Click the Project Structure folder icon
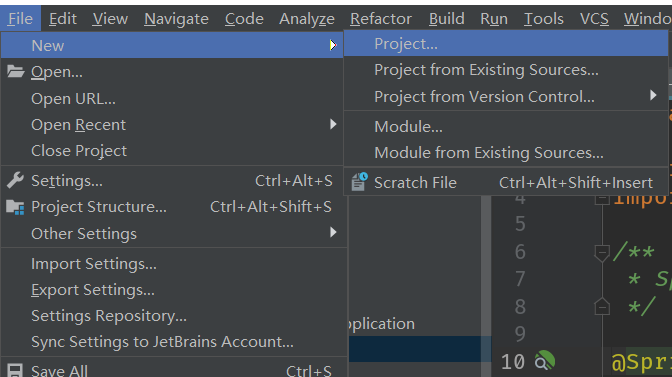Image resolution: width=672 pixels, height=377 pixels. click(15, 207)
